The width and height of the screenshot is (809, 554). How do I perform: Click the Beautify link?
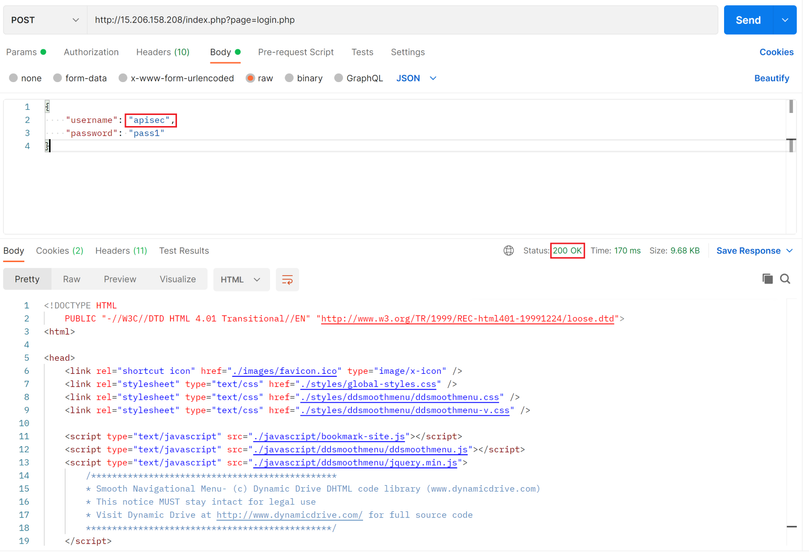coord(771,78)
